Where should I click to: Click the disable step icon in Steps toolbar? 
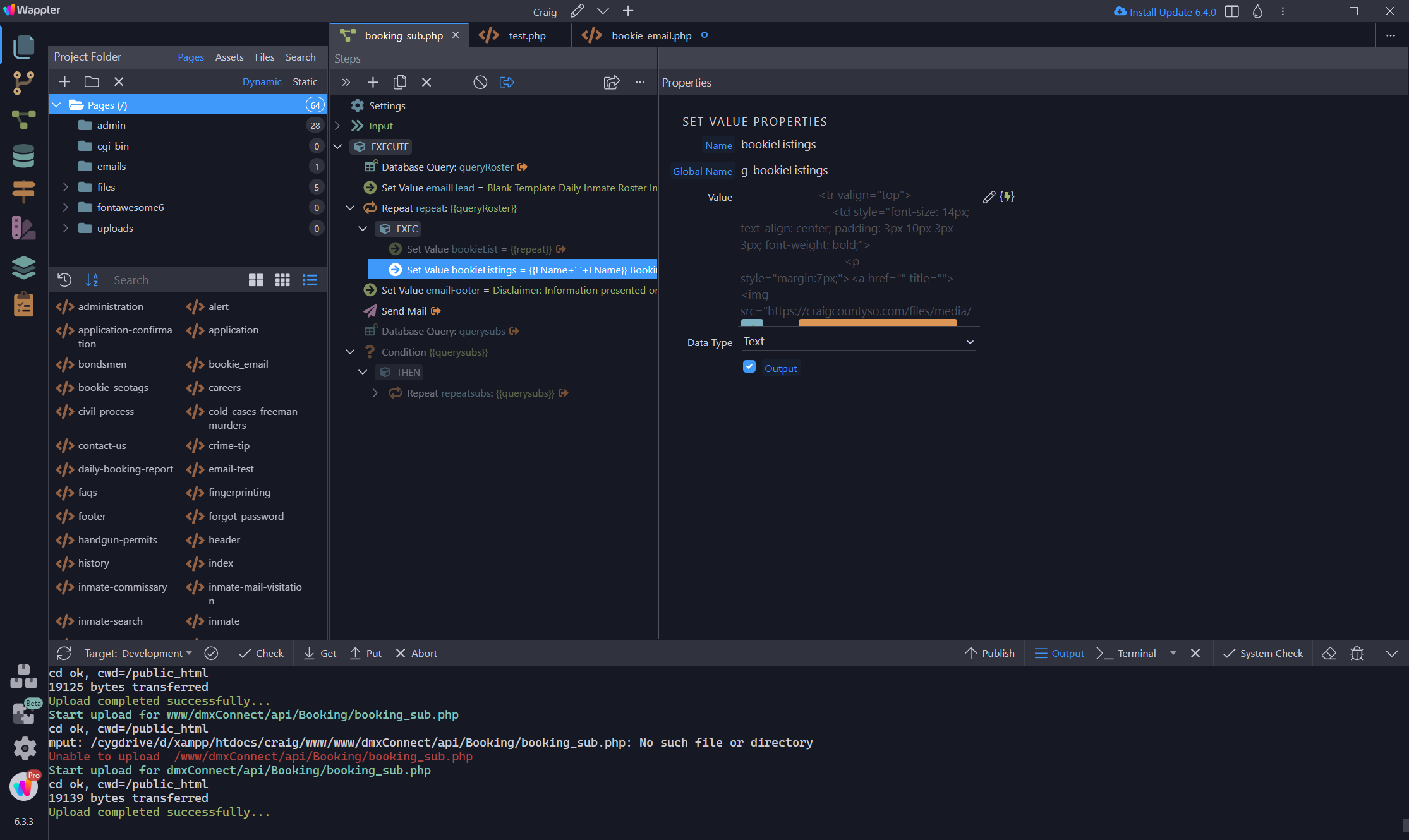(x=480, y=82)
